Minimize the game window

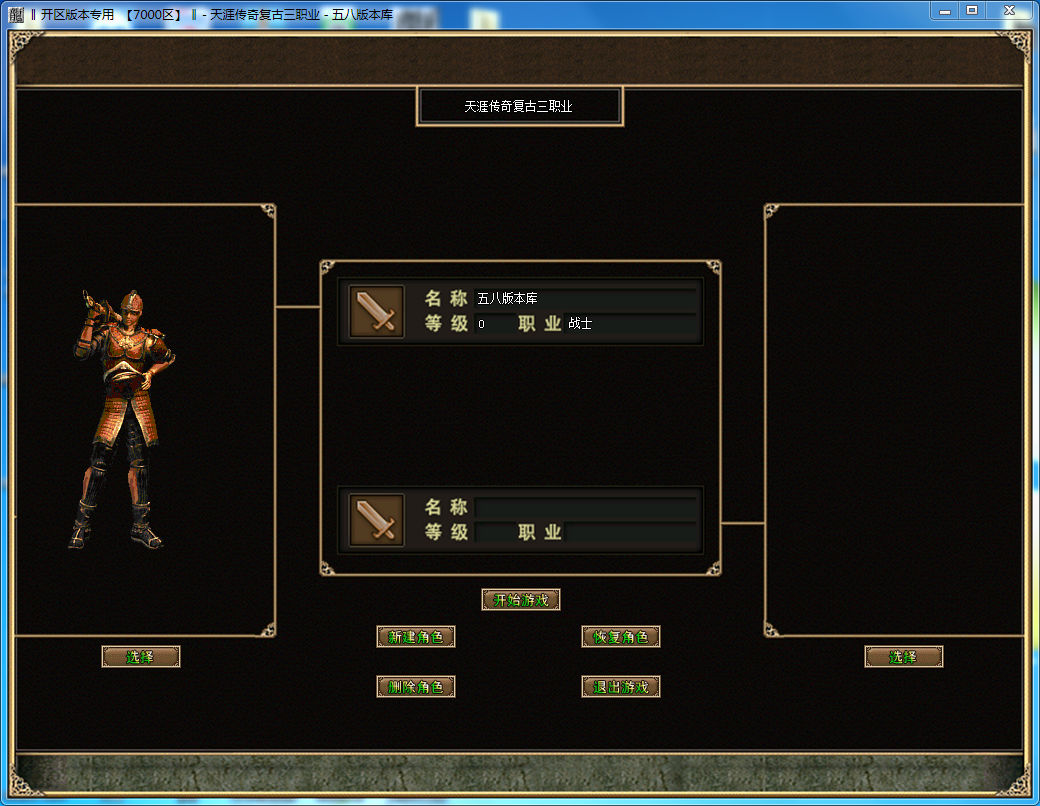tap(945, 11)
